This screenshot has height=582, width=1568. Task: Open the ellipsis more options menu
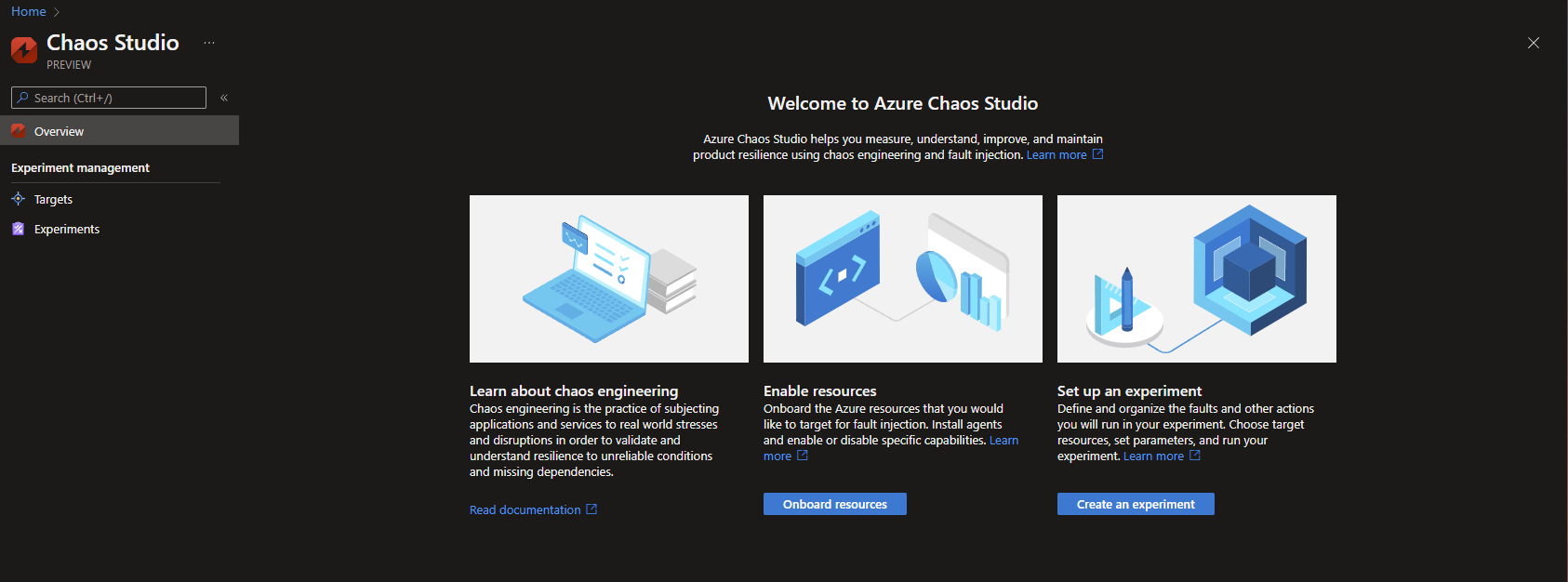click(x=209, y=43)
